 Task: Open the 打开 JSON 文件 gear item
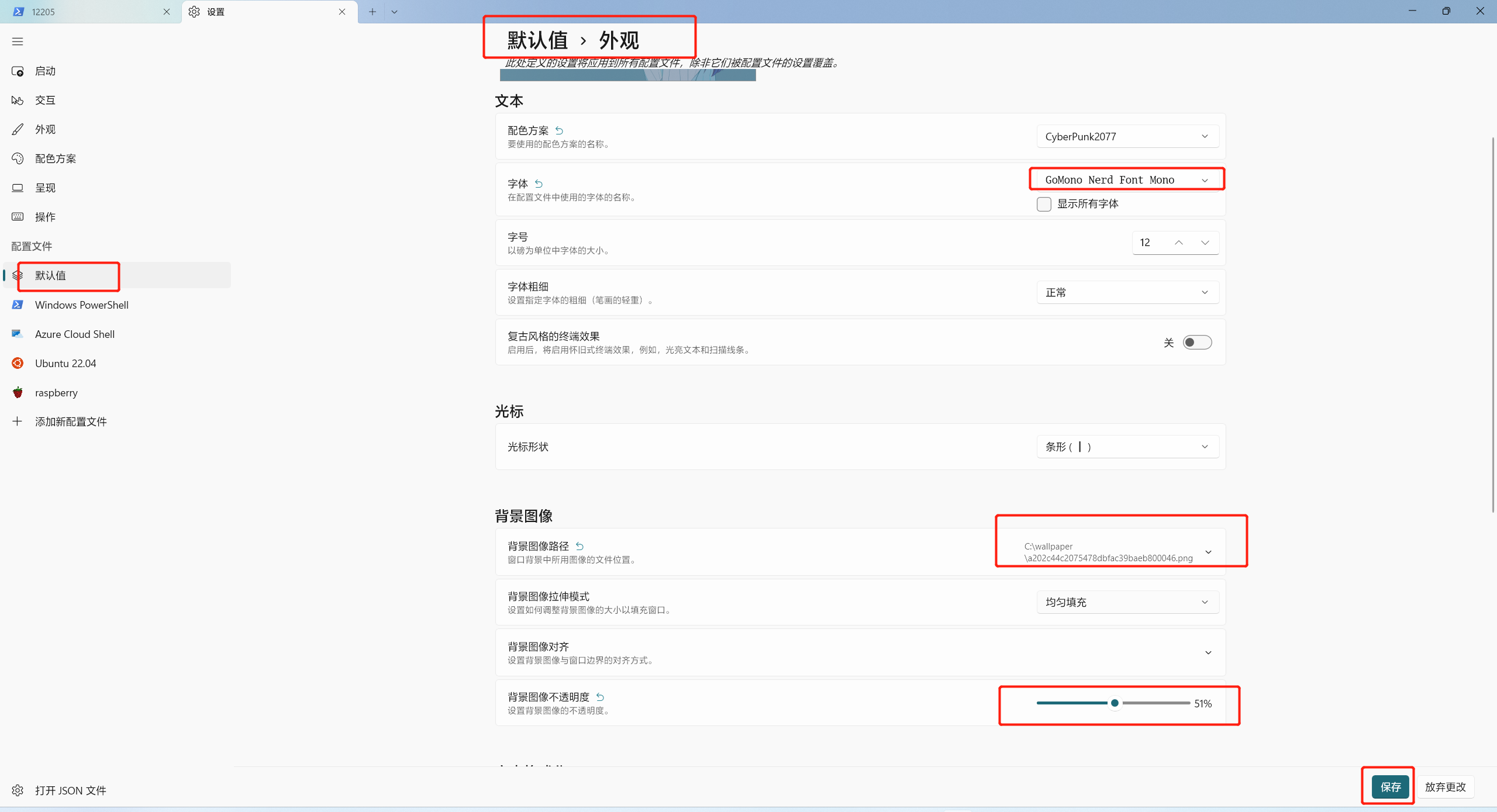pos(70,790)
